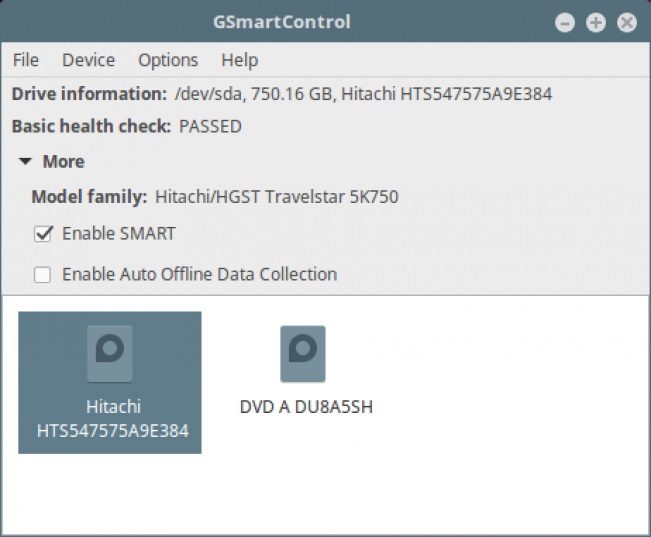
Task: Click the DVD A DU8A5SH label
Action: coord(306,407)
